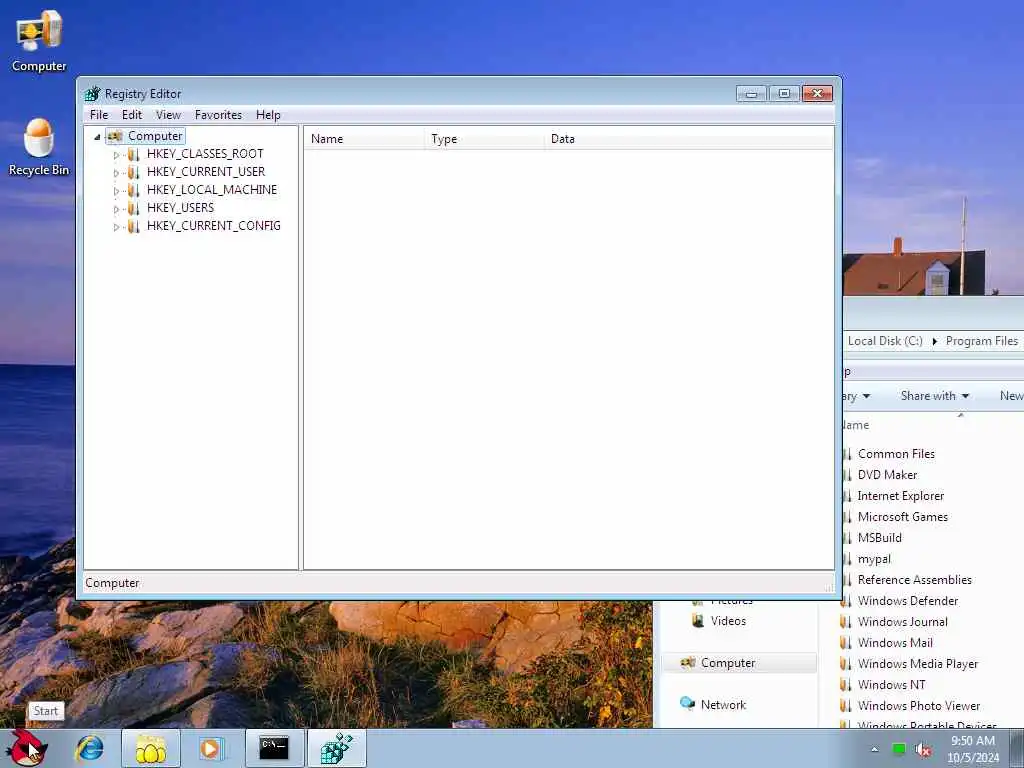Open the Start menu button
This screenshot has width=1024, height=768.
pos(26,748)
